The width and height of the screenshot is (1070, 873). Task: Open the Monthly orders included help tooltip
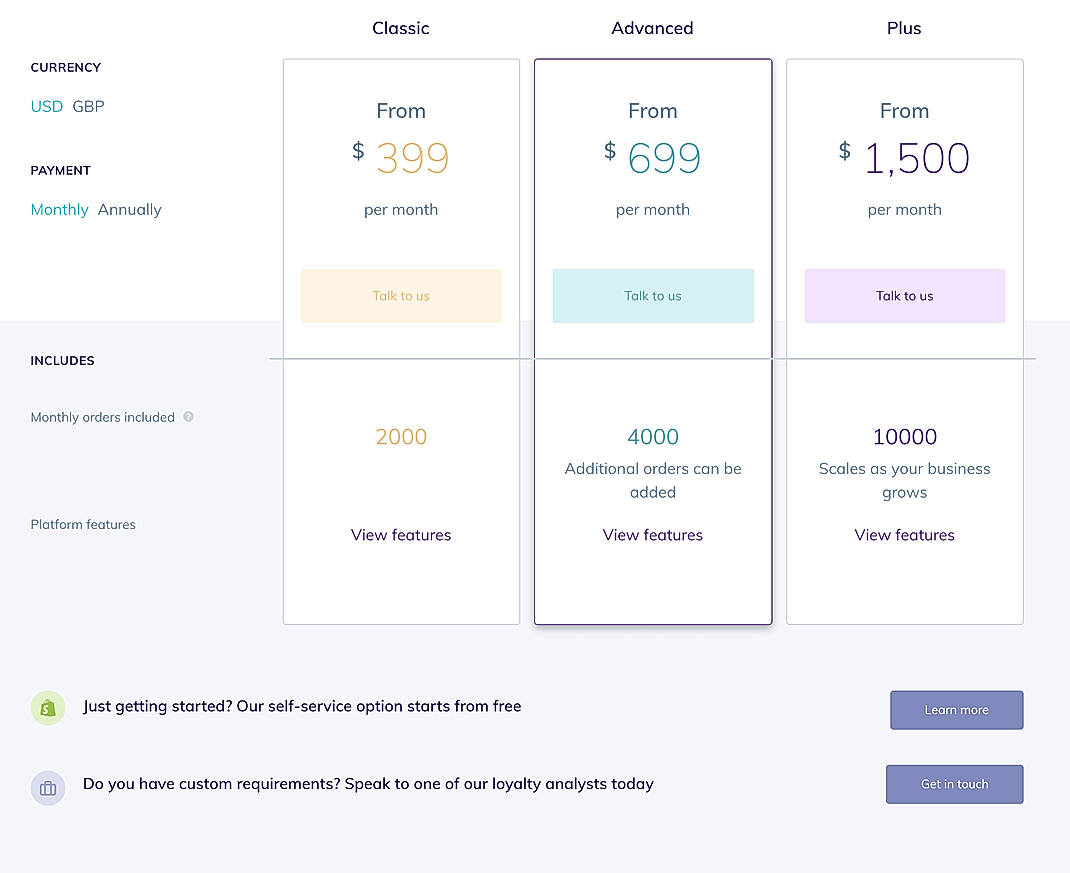(188, 417)
